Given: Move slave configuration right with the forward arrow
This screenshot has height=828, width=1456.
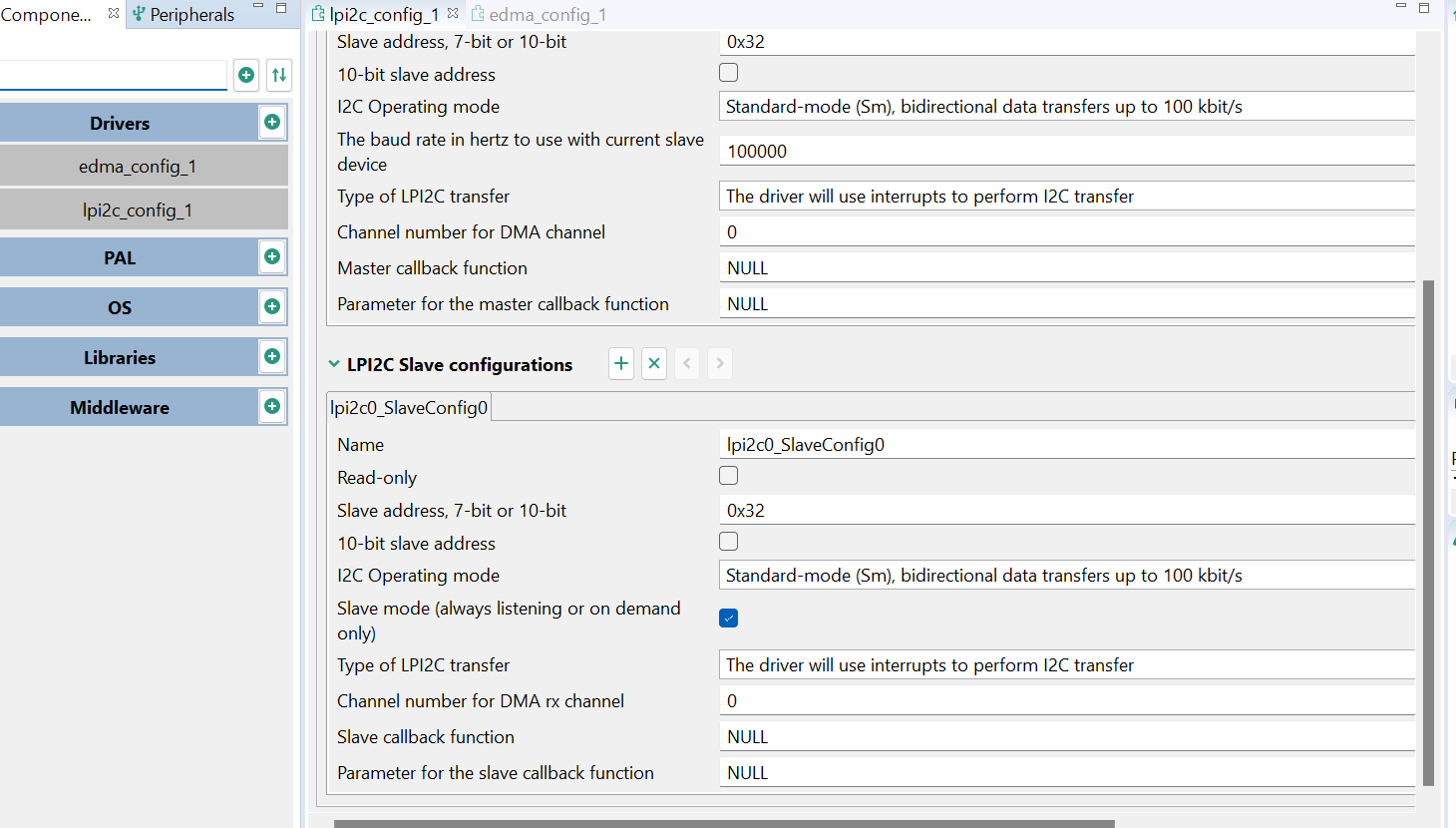Looking at the screenshot, I should 720,363.
